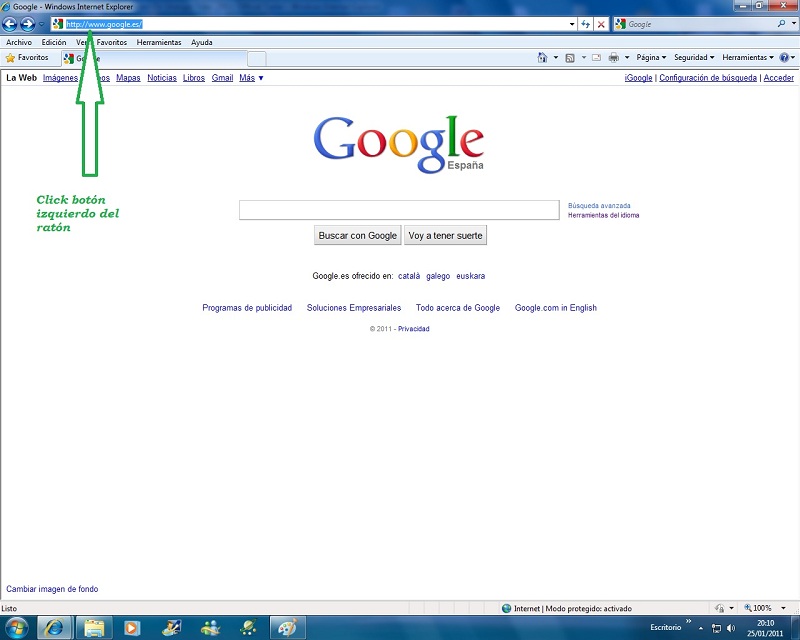Image resolution: width=800 pixels, height=640 pixels.
Task: Expand the address bar URL history dropdown
Action: 572,24
